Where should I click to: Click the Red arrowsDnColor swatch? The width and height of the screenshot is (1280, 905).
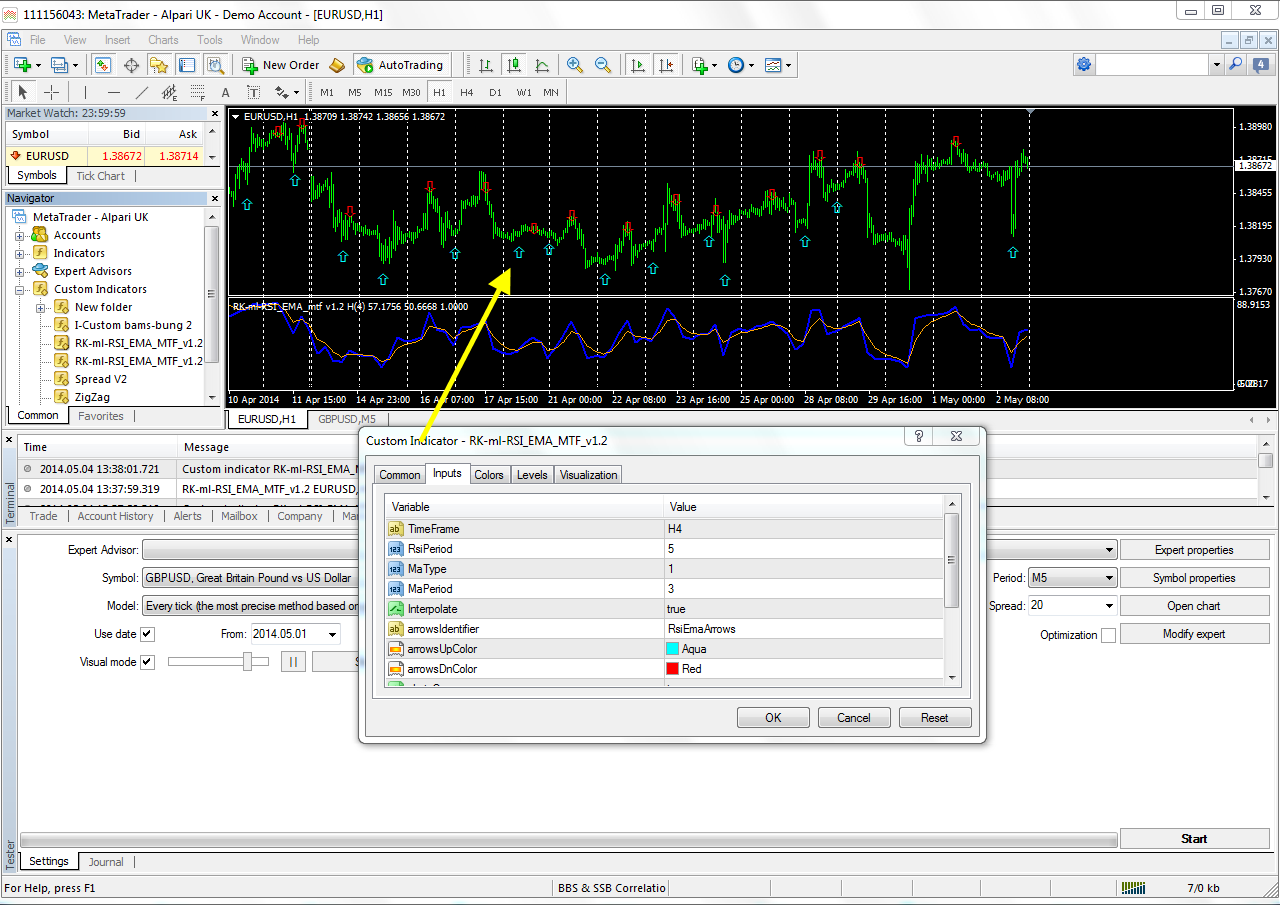673,669
